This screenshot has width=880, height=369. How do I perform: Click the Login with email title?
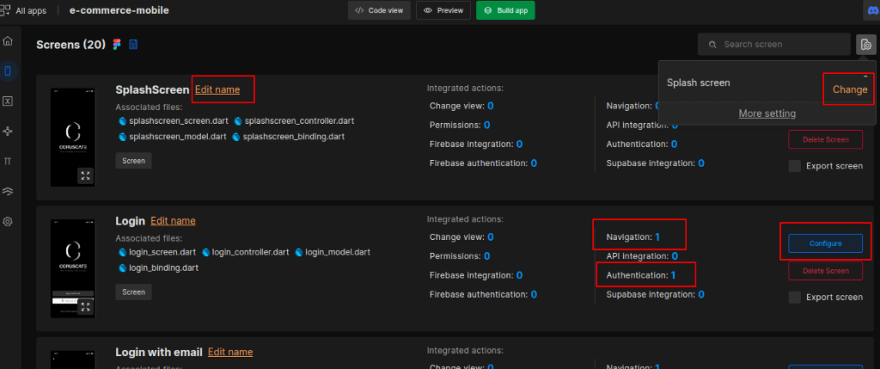click(159, 352)
